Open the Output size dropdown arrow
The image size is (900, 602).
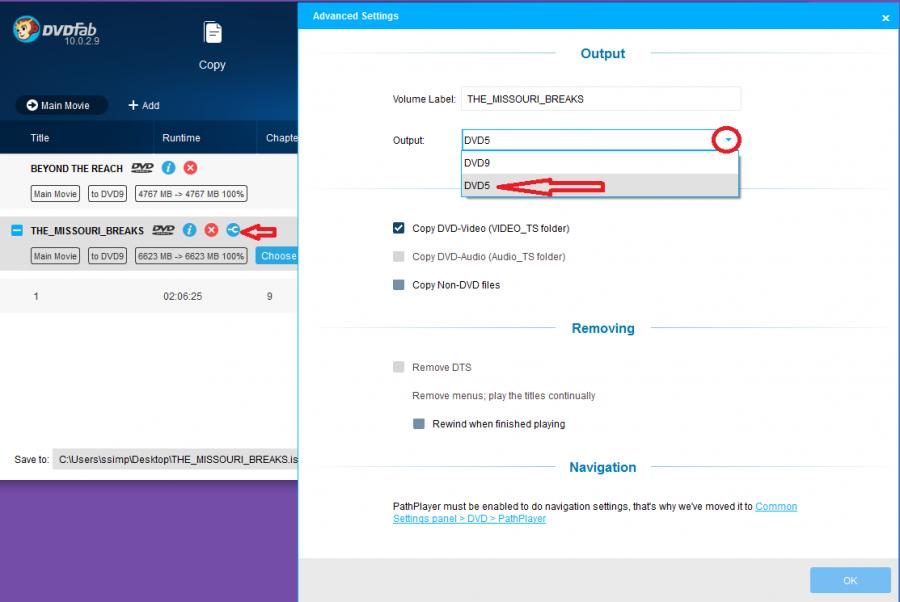pyautogui.click(x=728, y=139)
